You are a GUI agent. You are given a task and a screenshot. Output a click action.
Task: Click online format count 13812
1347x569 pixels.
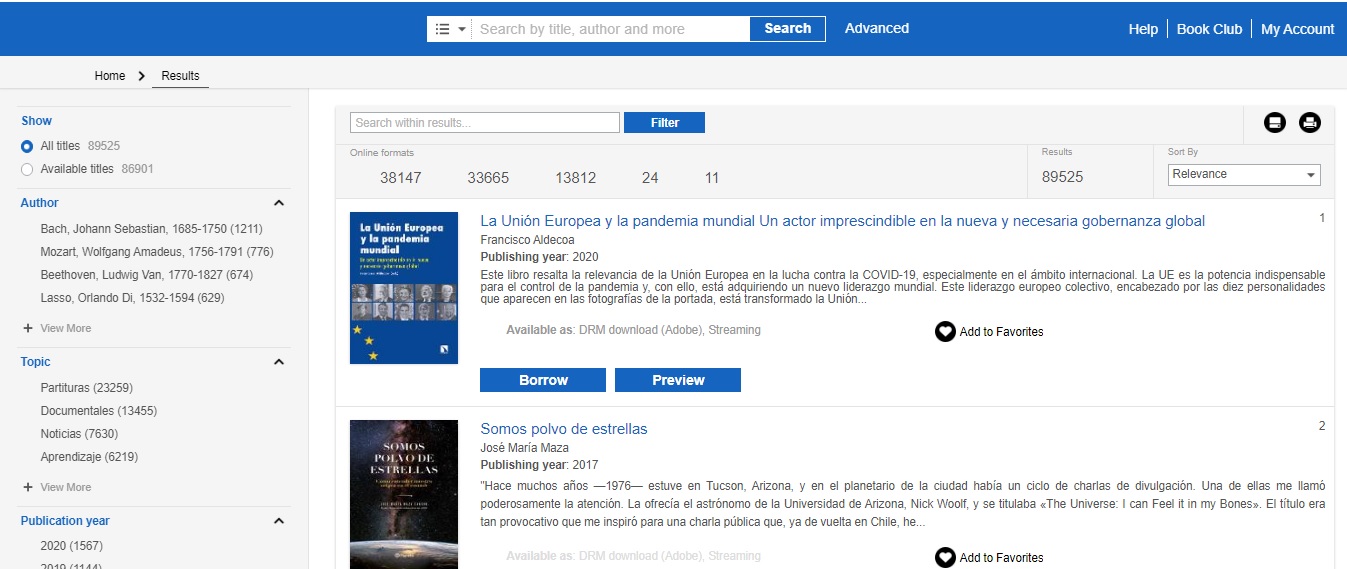576,178
